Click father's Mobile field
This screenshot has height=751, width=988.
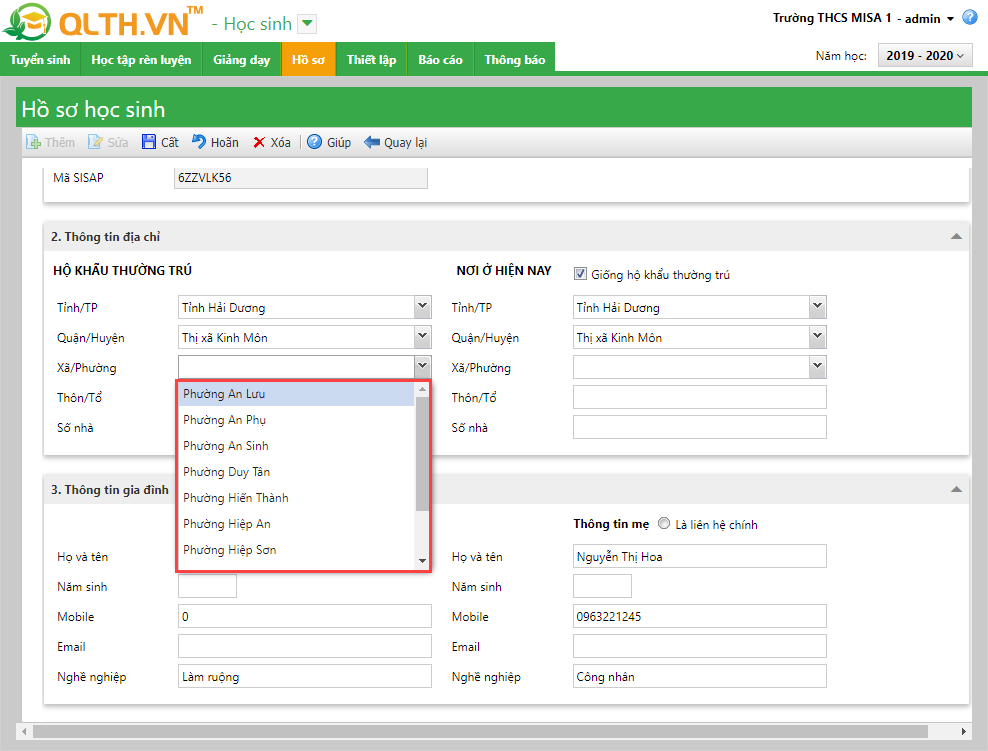click(x=305, y=616)
